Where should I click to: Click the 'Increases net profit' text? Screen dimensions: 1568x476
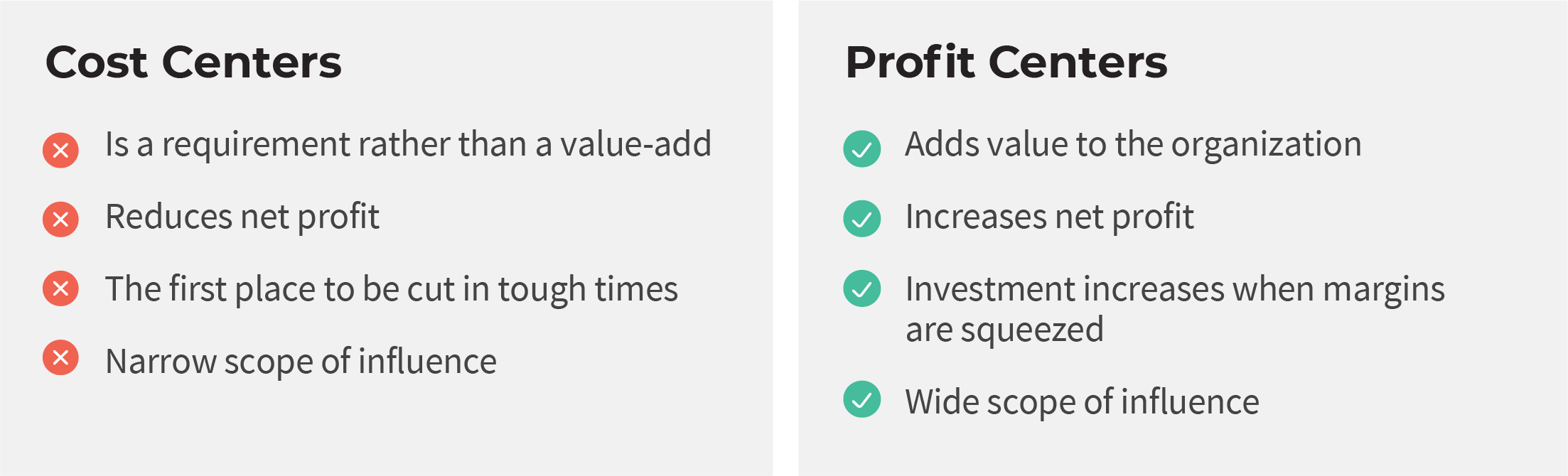[x=1049, y=217]
